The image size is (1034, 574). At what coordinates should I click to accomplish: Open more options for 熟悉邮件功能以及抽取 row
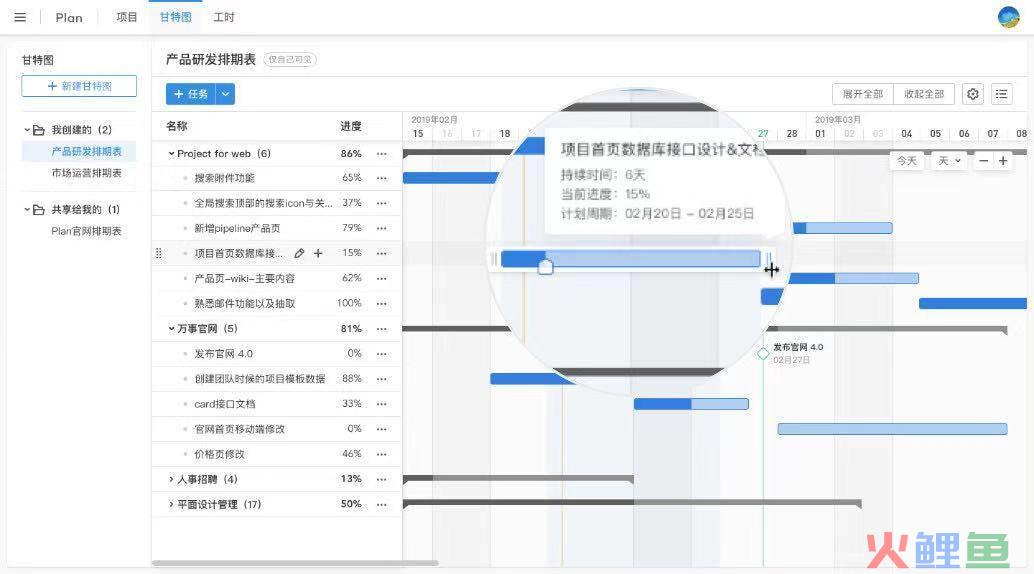382,303
